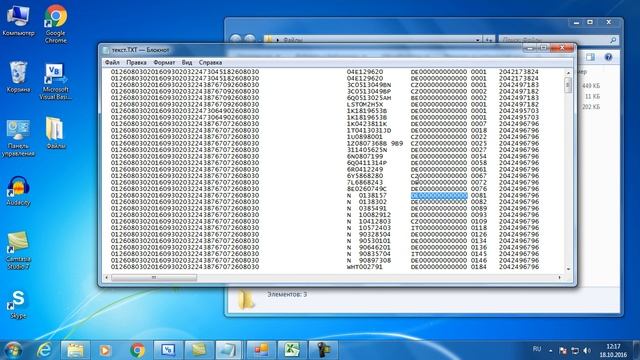640x360 pixels.
Task: Open the Вид menu in Notepad
Action: tap(187, 62)
